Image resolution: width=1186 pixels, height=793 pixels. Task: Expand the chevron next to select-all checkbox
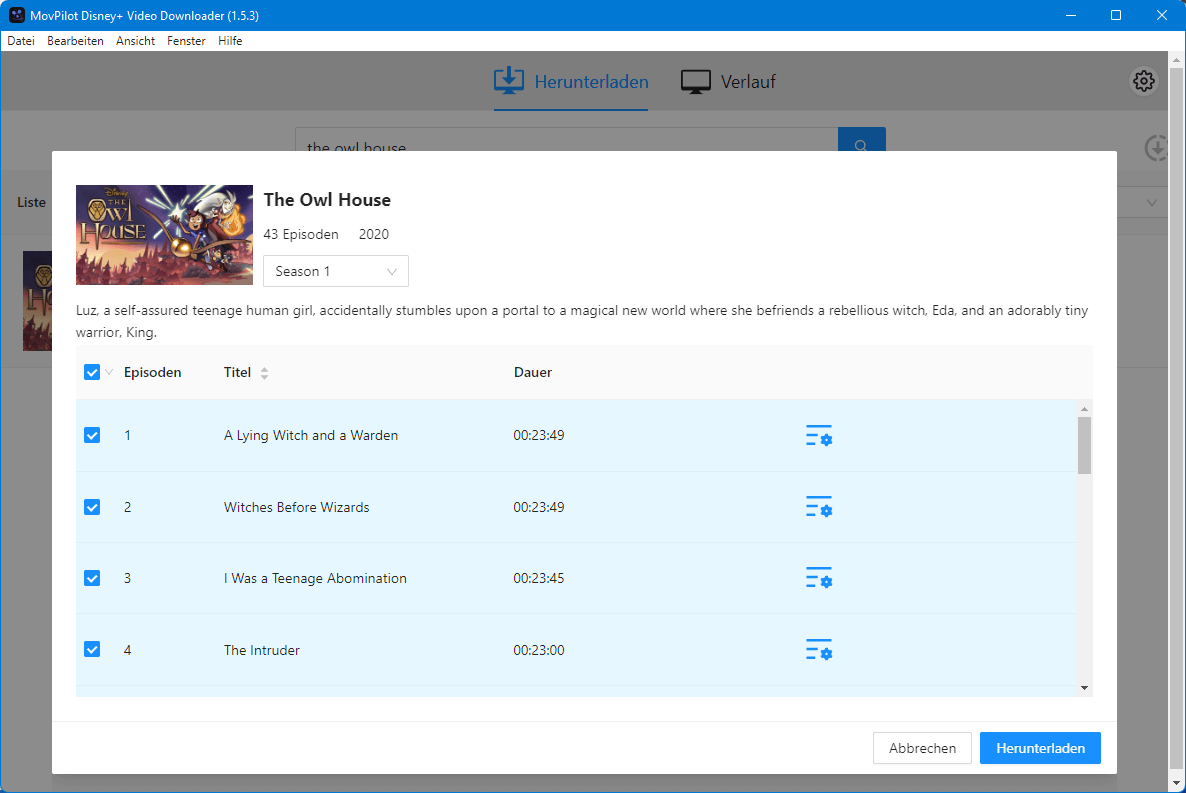[x=109, y=372]
